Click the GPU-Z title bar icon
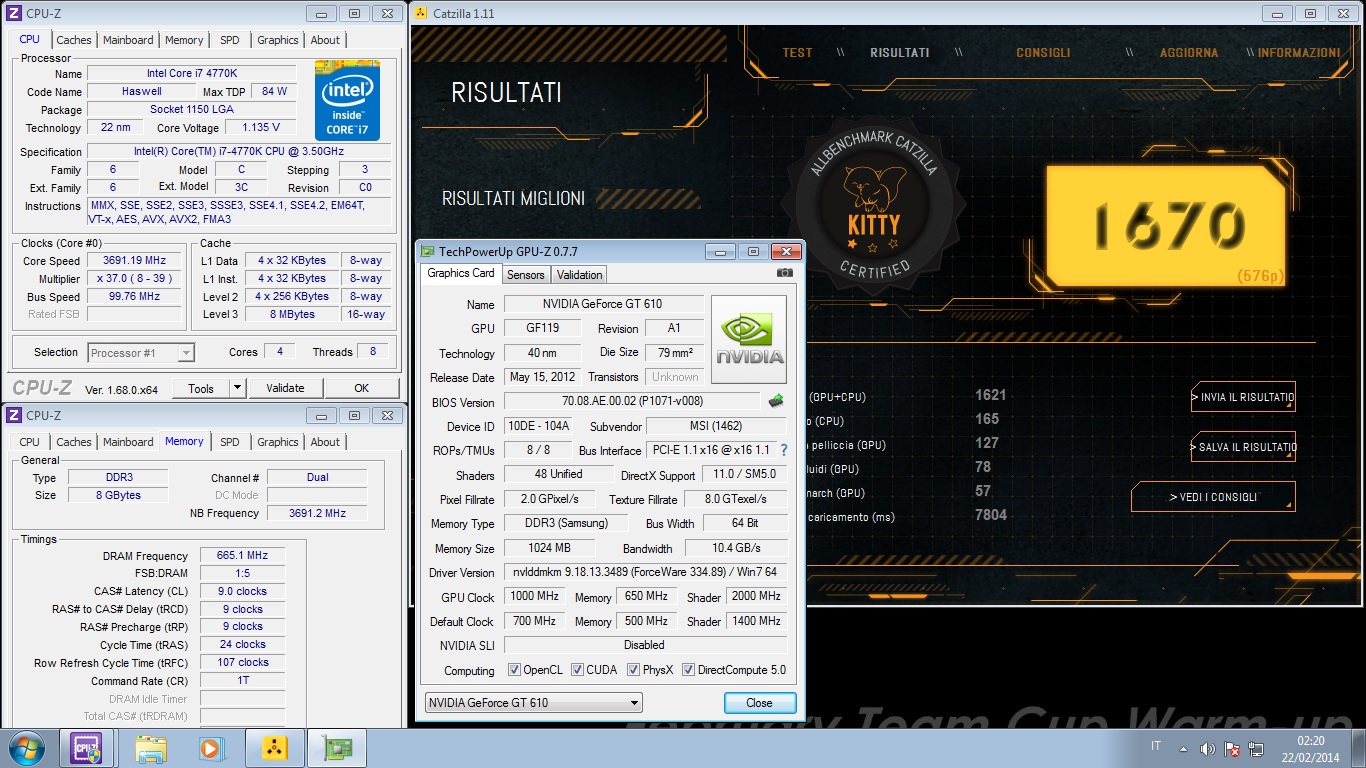 (428, 251)
